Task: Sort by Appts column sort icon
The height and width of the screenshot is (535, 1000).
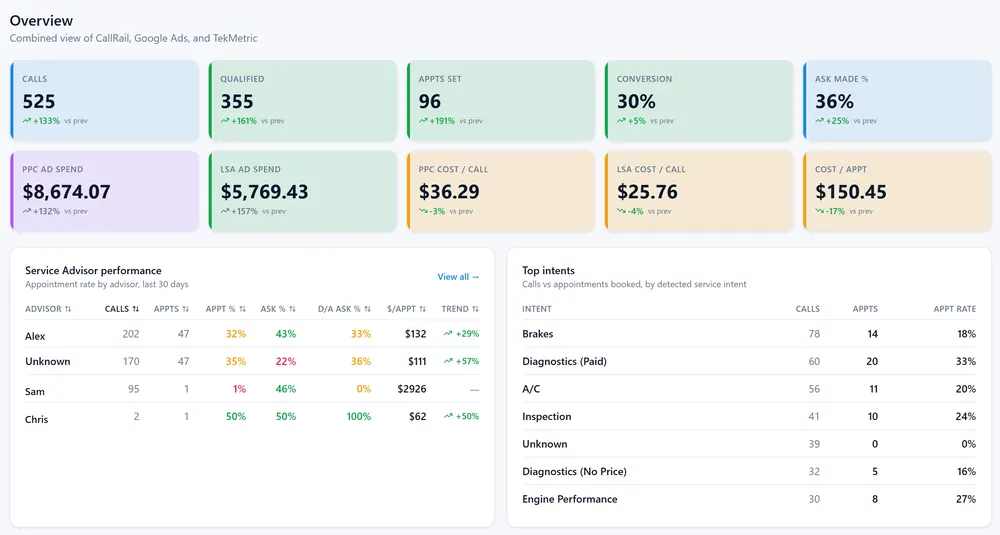Action: [x=186, y=309]
